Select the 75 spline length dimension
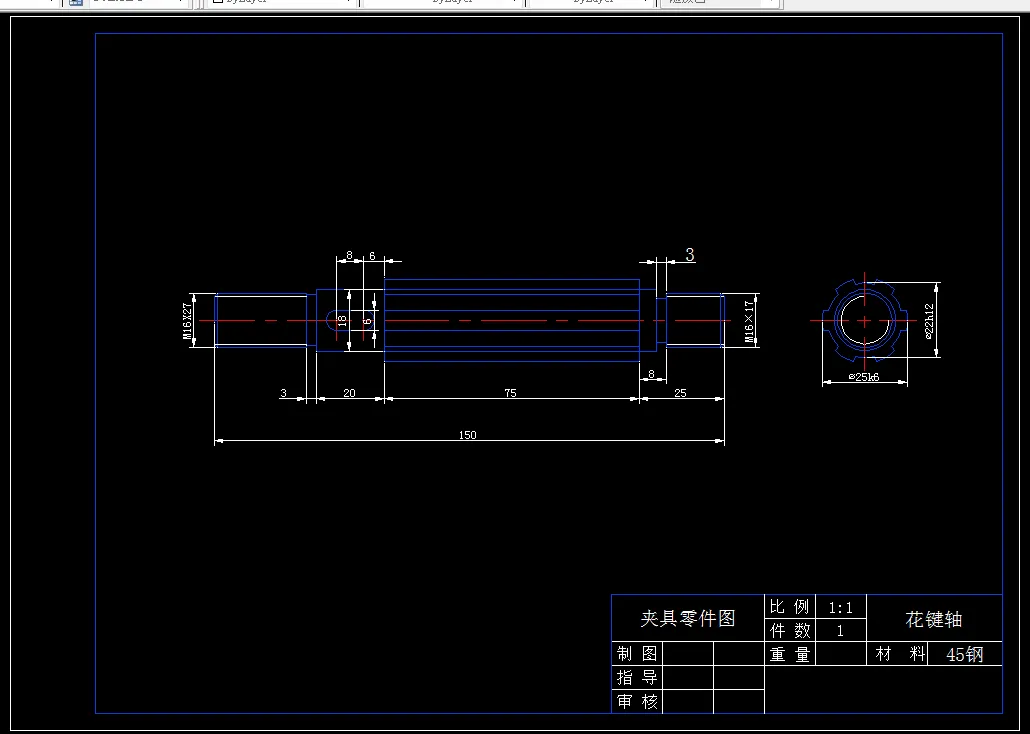 510,393
